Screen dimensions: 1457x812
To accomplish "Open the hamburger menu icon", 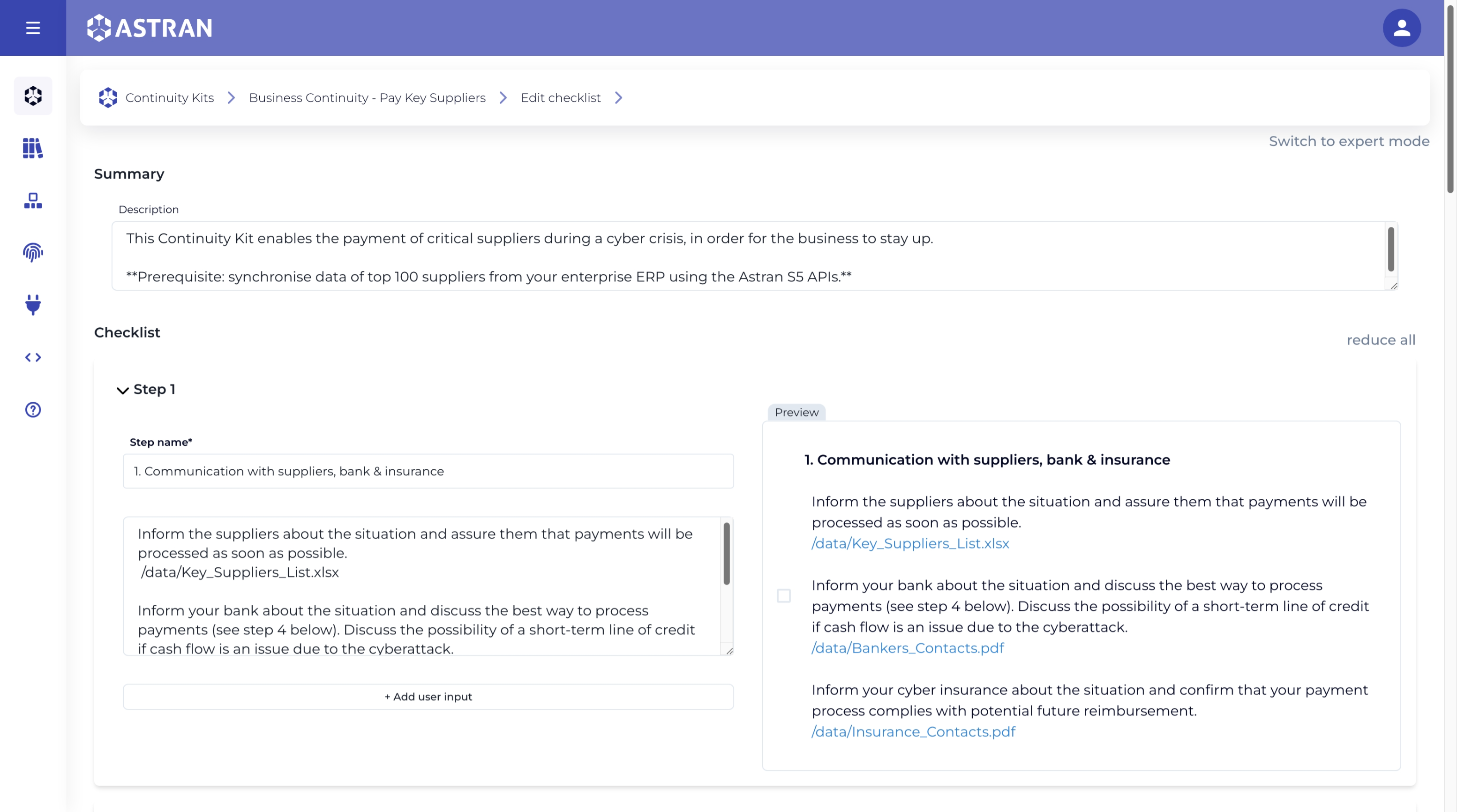I will click(x=33, y=28).
